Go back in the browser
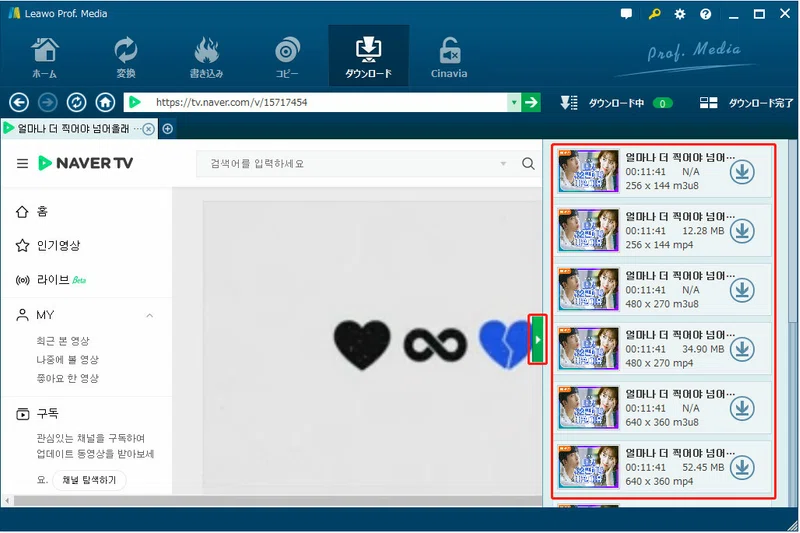This screenshot has width=800, height=533. 19,103
